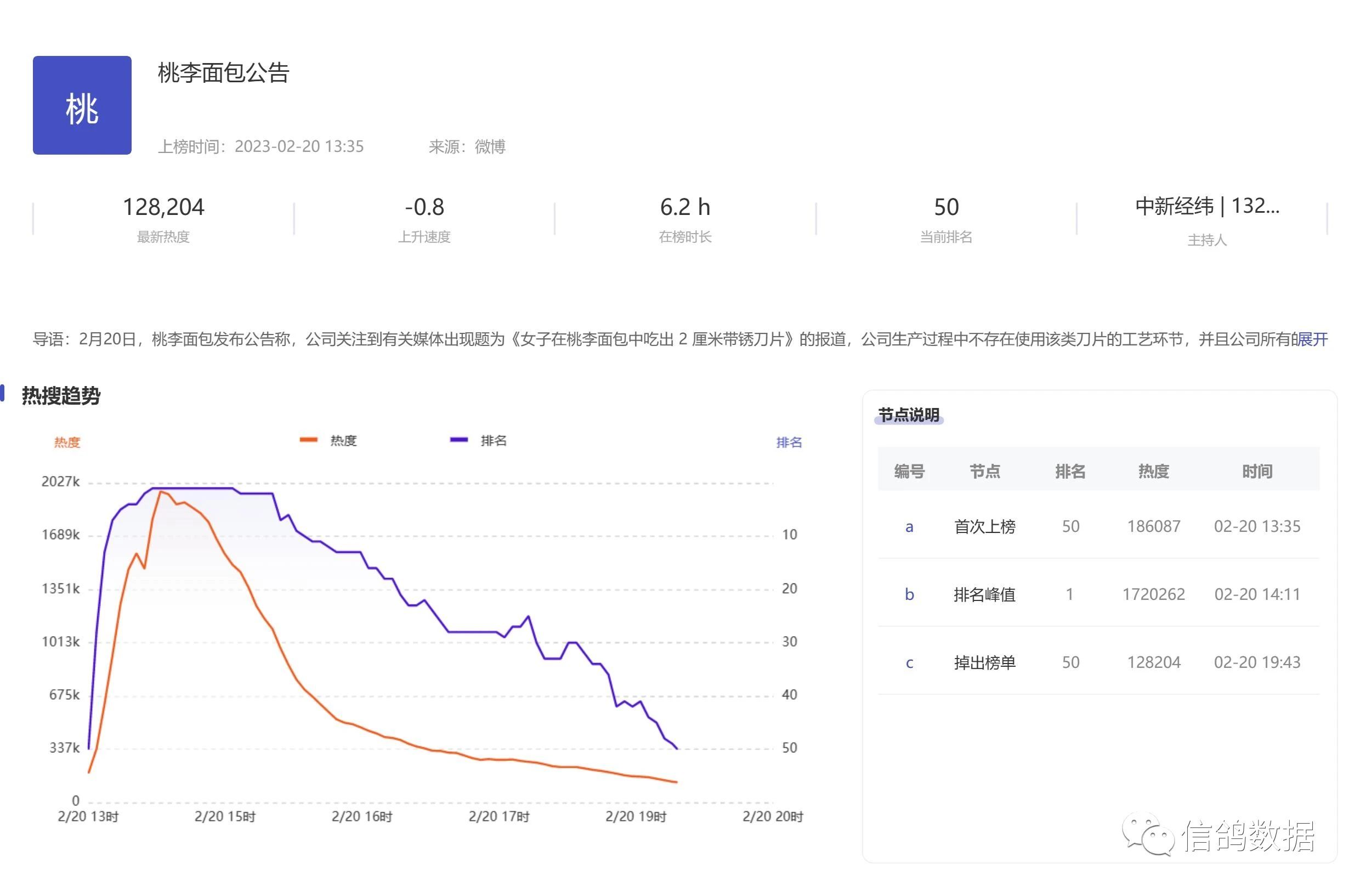Click the 热度 column header in table

pos(1153,472)
